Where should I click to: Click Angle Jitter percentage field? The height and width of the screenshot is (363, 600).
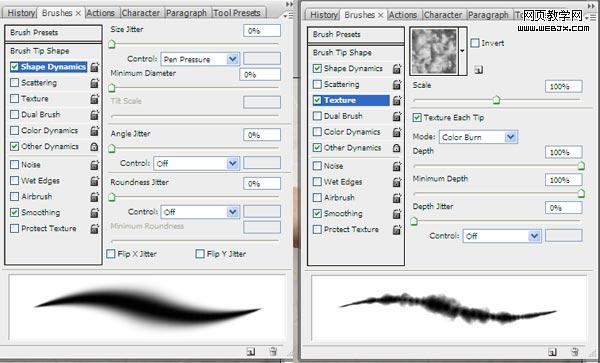[x=262, y=135]
